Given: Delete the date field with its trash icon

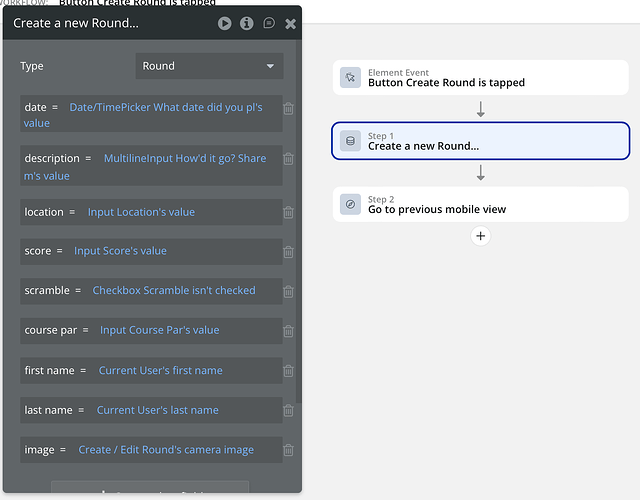Looking at the screenshot, I should pos(288,108).
